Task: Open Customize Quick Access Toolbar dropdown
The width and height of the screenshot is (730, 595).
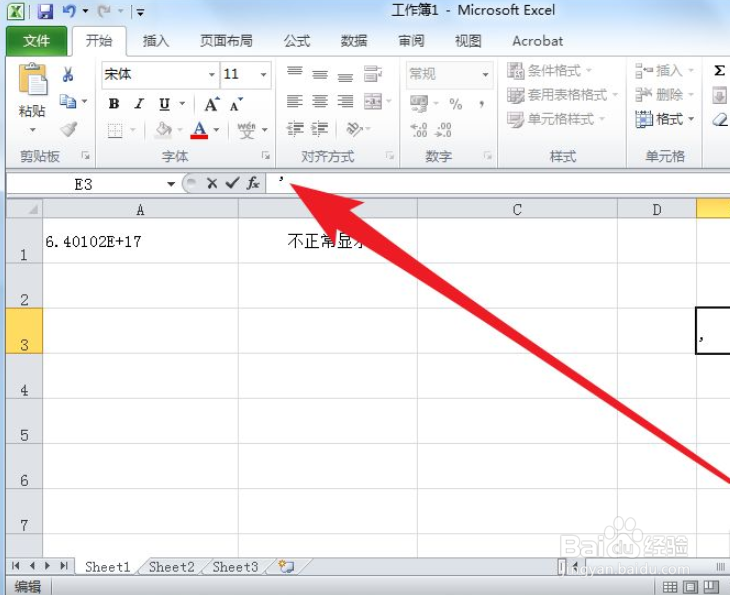Action: pyautogui.click(x=140, y=13)
